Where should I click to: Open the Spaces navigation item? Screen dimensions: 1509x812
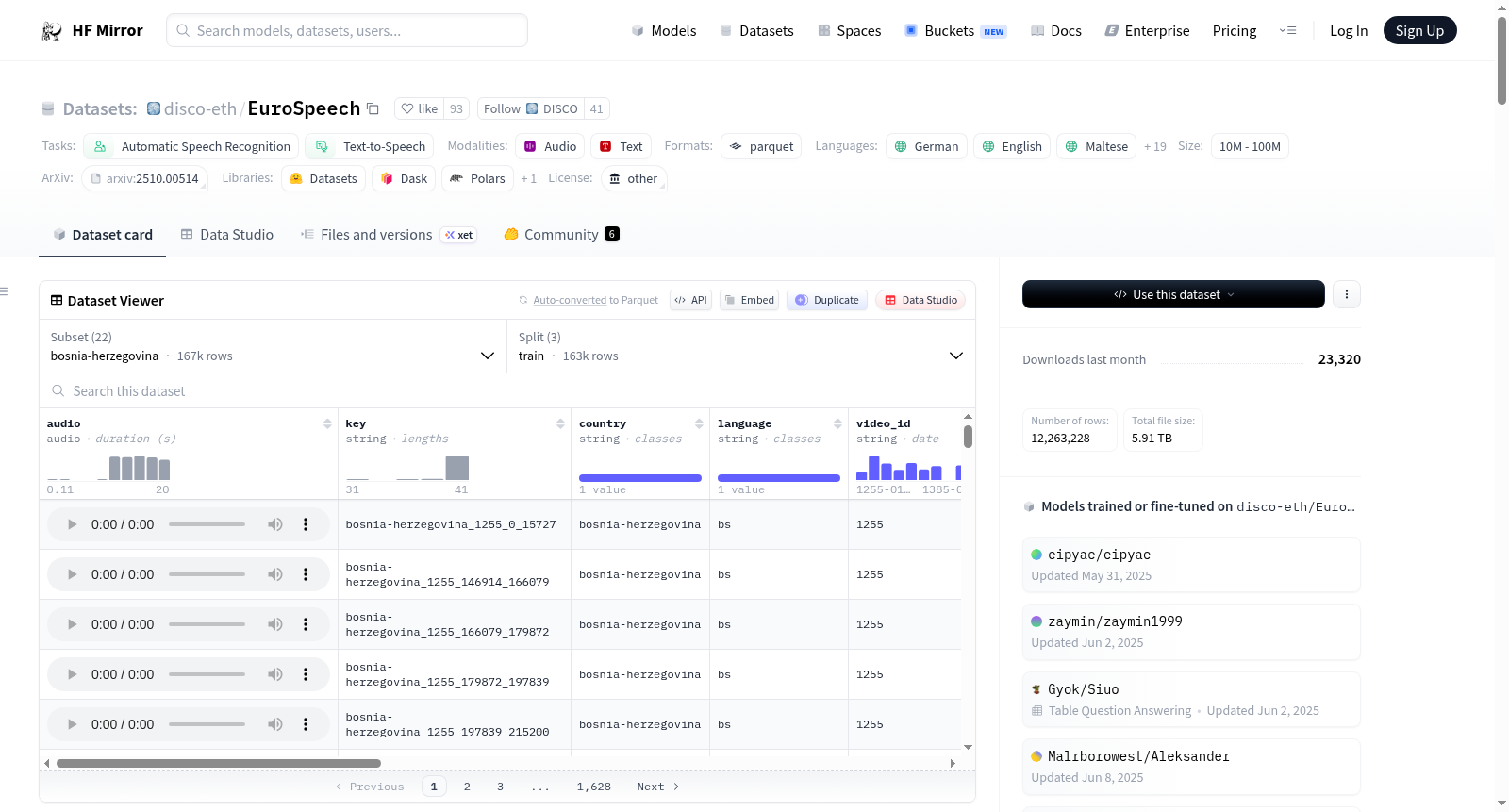(x=850, y=31)
